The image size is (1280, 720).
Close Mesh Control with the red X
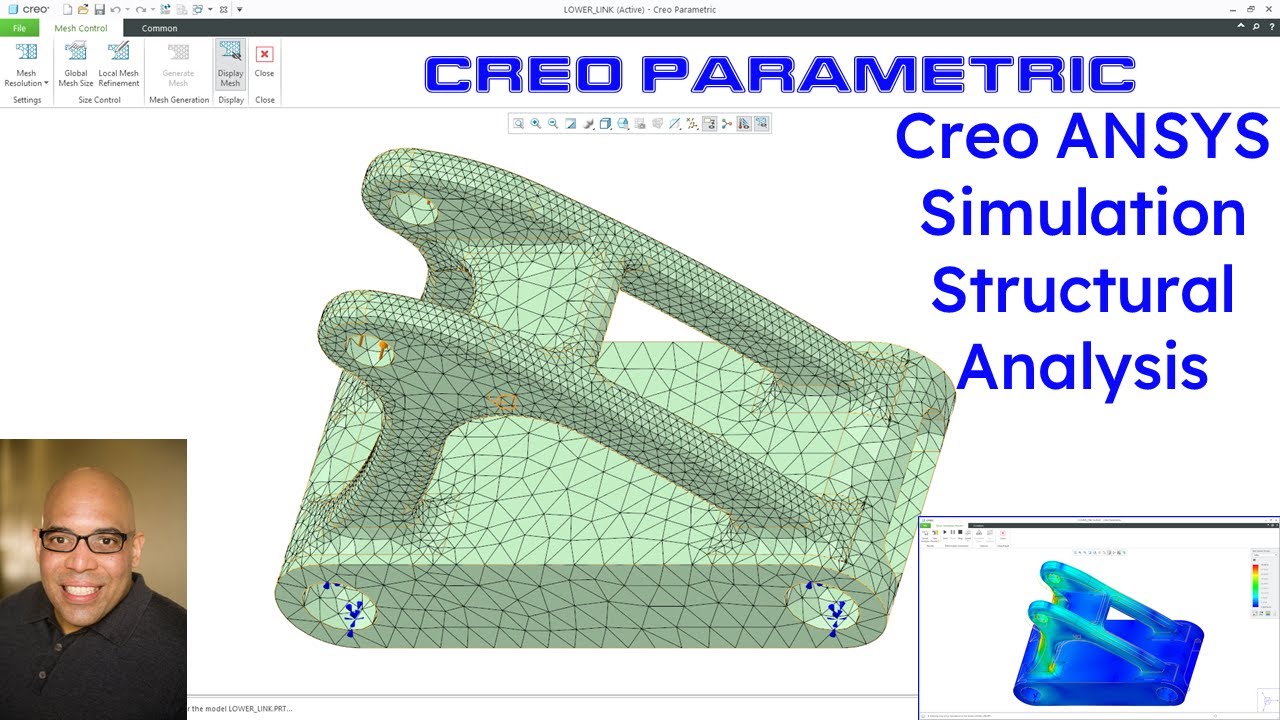click(264, 60)
